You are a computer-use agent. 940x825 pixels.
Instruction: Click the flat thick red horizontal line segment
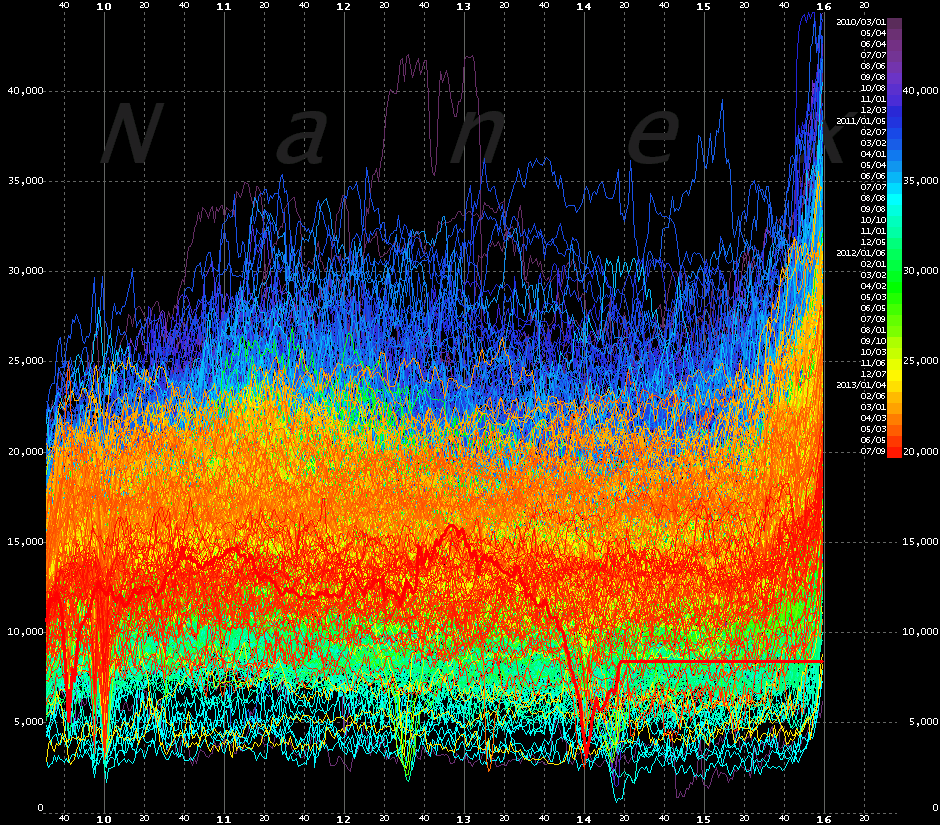pos(720,662)
